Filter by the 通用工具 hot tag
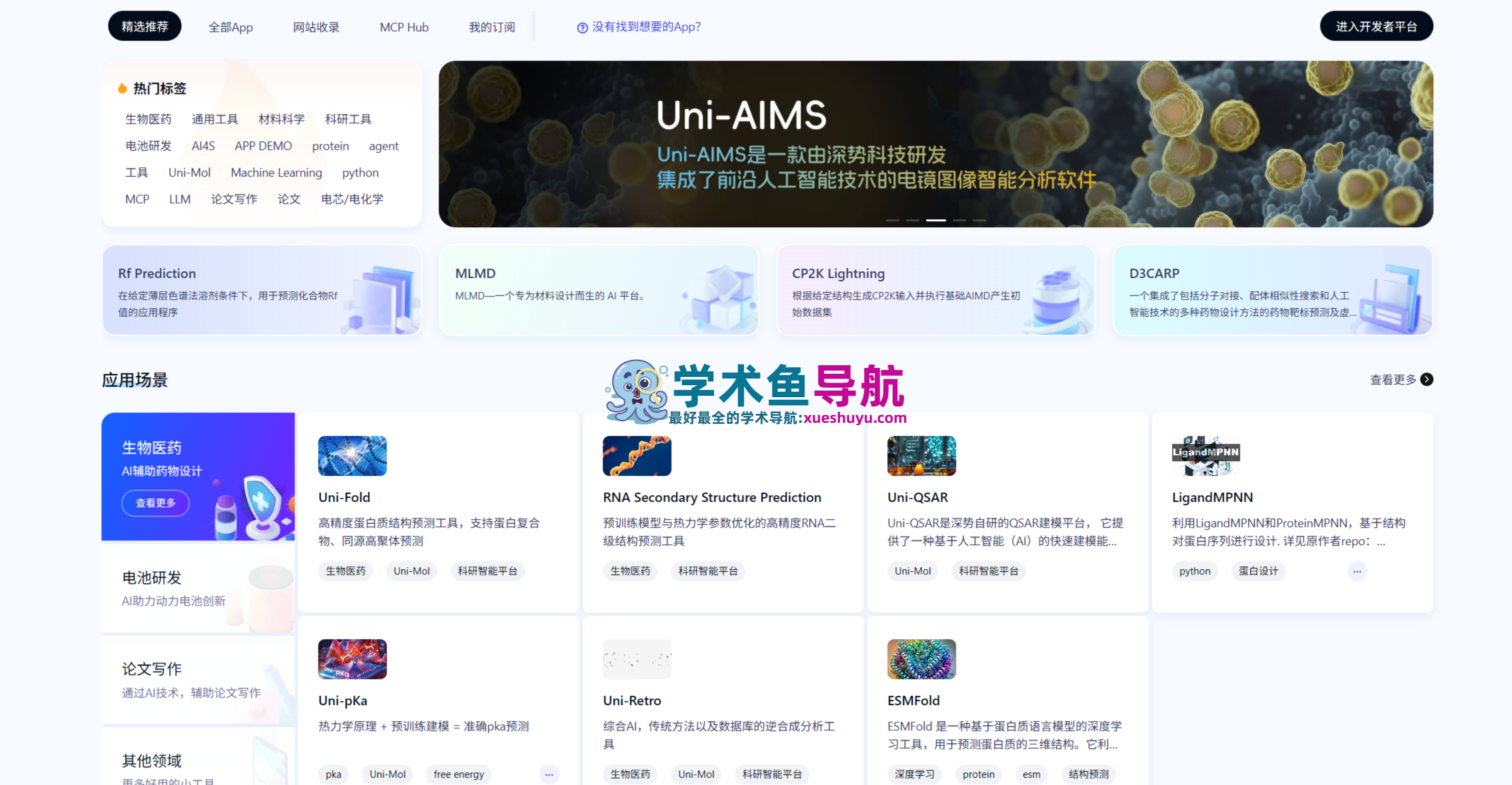Image resolution: width=1512 pixels, height=785 pixels. [215, 119]
